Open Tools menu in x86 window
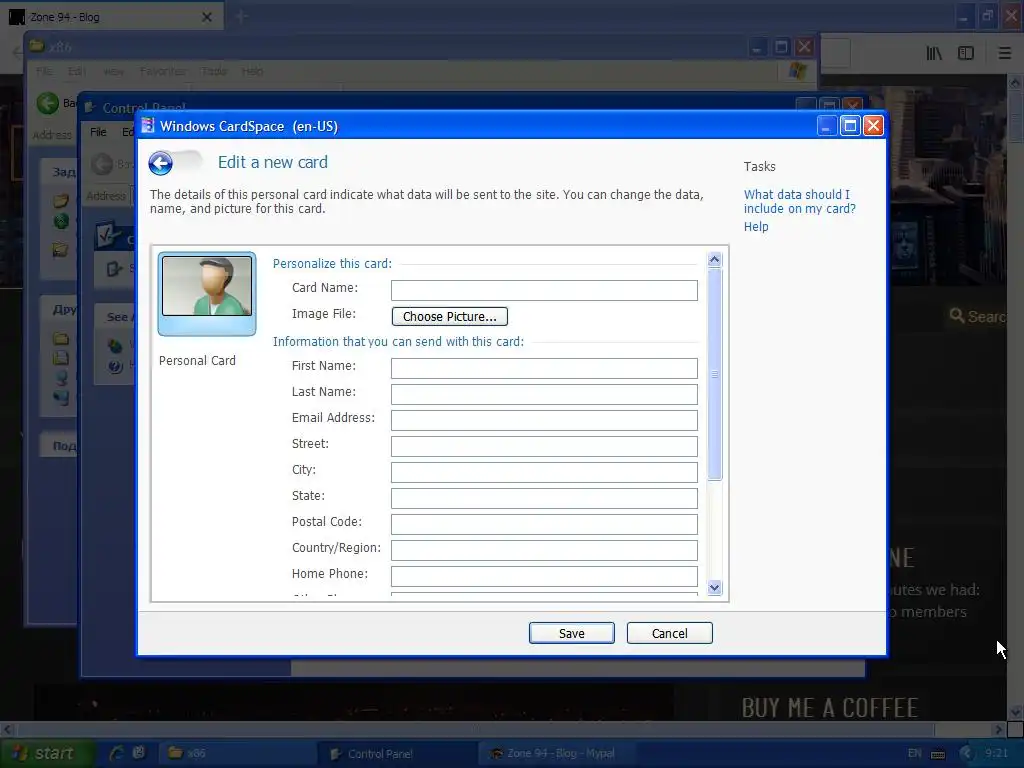Viewport: 1024px width, 768px height. point(214,71)
